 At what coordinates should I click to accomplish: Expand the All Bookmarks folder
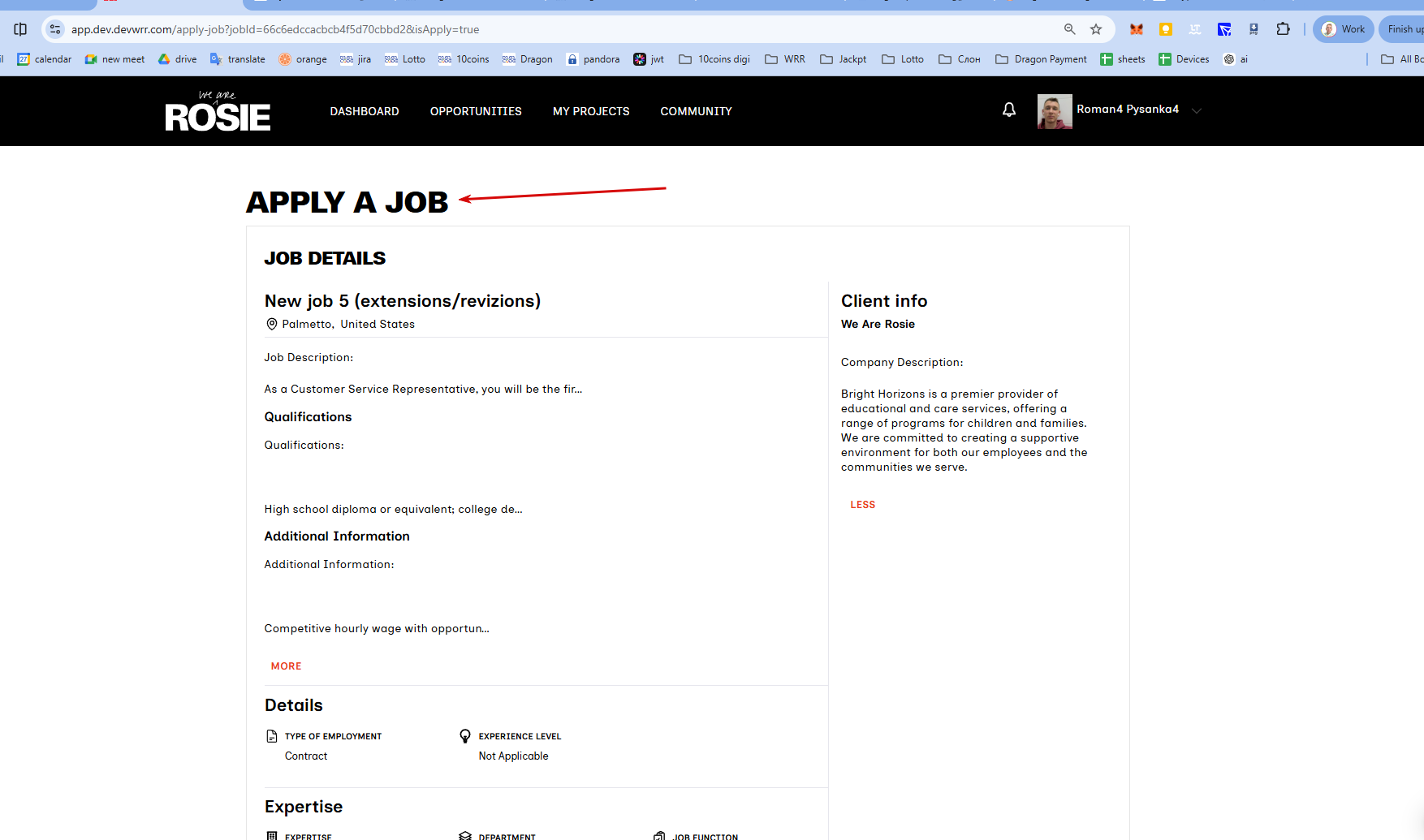tap(1402, 59)
